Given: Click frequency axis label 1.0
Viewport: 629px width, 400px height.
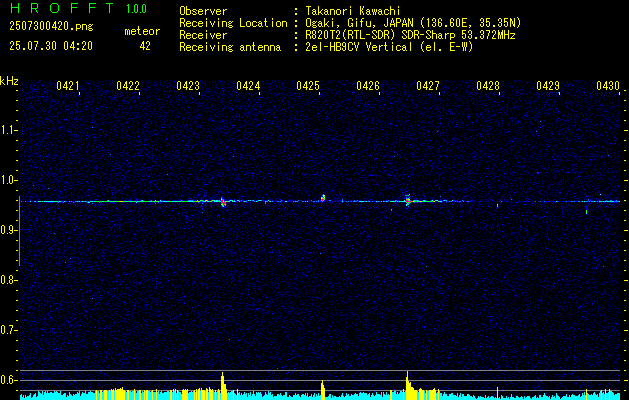Looking at the screenshot, I should tap(8, 180).
